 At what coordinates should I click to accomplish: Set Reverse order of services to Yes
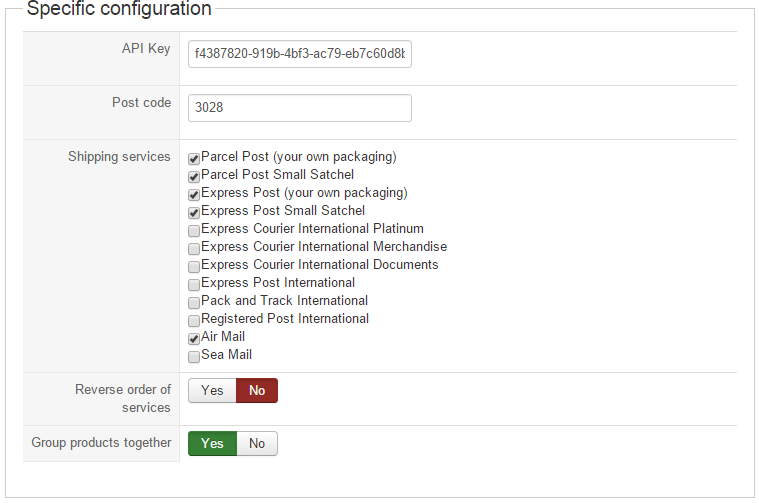pyautogui.click(x=212, y=390)
